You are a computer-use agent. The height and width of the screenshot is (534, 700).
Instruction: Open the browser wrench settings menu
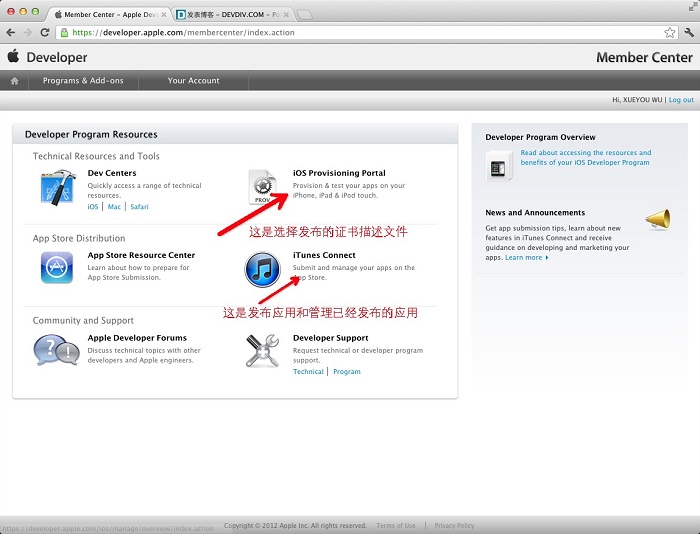tap(689, 33)
